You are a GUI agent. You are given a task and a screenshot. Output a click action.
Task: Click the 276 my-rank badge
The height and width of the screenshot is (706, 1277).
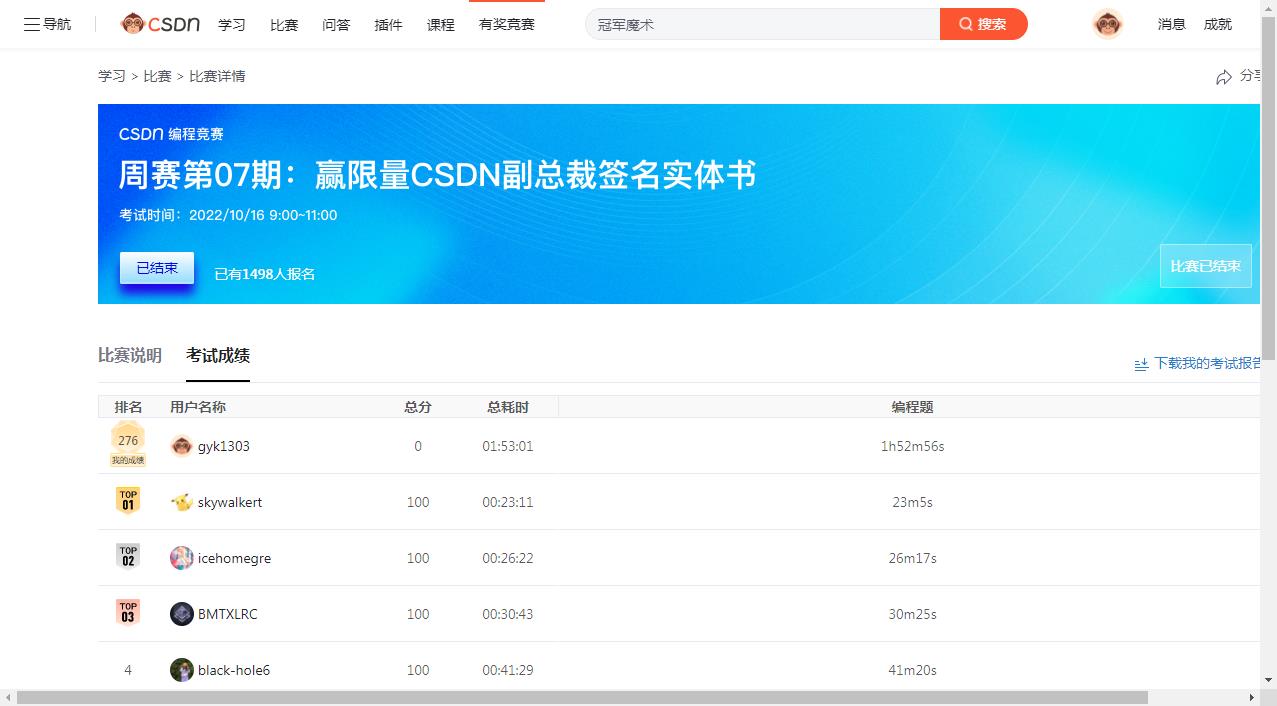pyautogui.click(x=128, y=444)
